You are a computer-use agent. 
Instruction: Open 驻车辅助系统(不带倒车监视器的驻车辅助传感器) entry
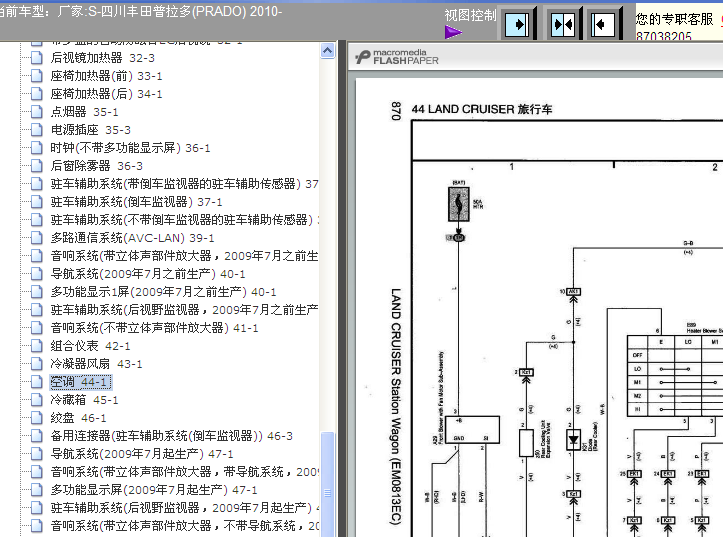click(184, 220)
